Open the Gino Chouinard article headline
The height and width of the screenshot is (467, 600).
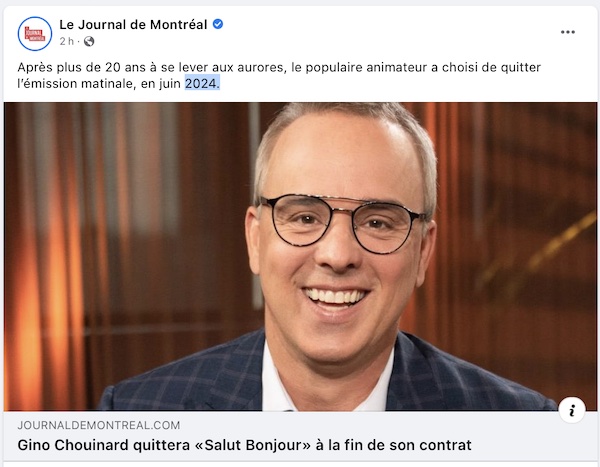click(x=244, y=445)
